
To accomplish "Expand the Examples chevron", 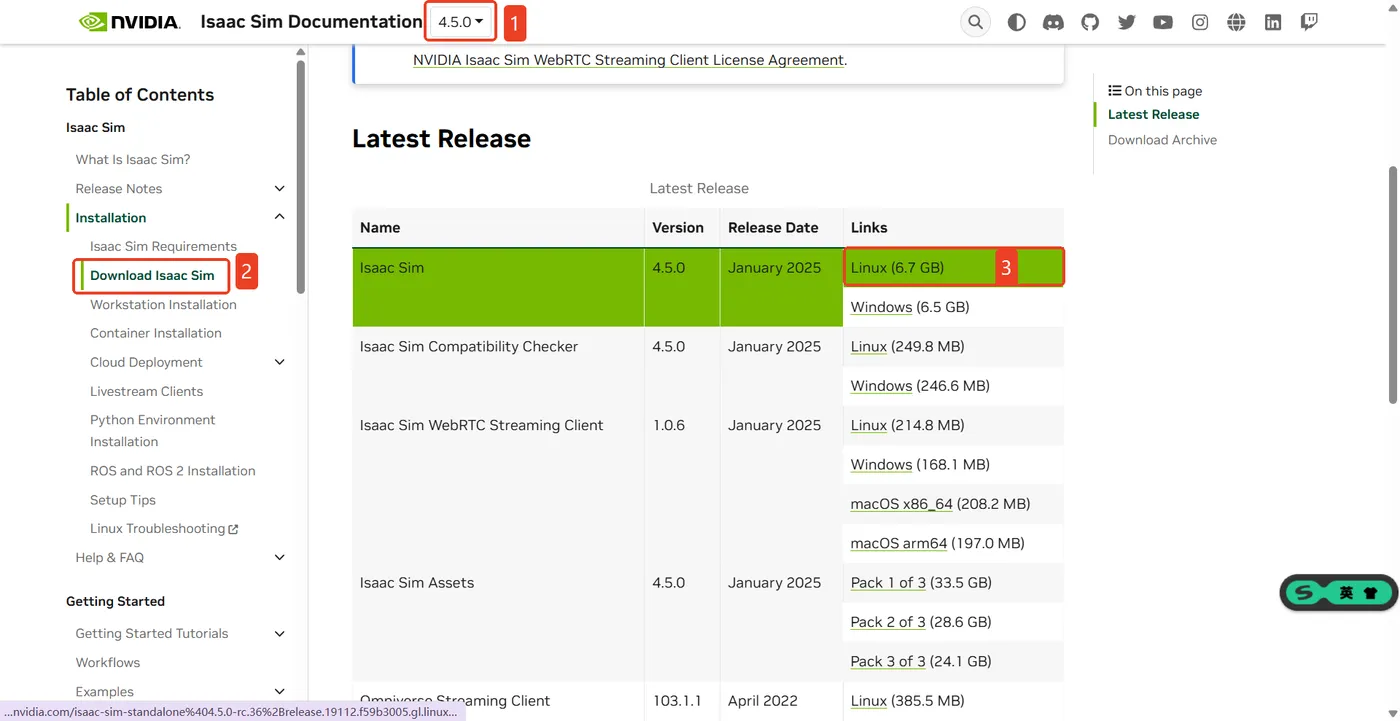I will [x=280, y=691].
